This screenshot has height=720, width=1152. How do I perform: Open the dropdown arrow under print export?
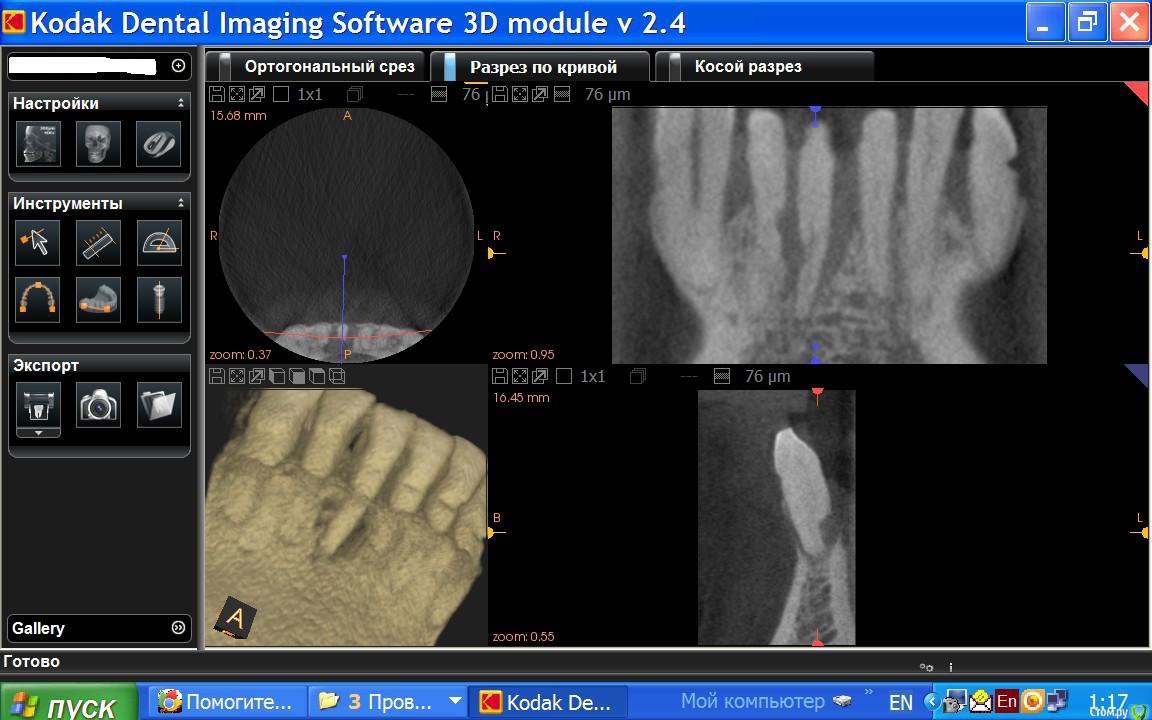(38, 433)
